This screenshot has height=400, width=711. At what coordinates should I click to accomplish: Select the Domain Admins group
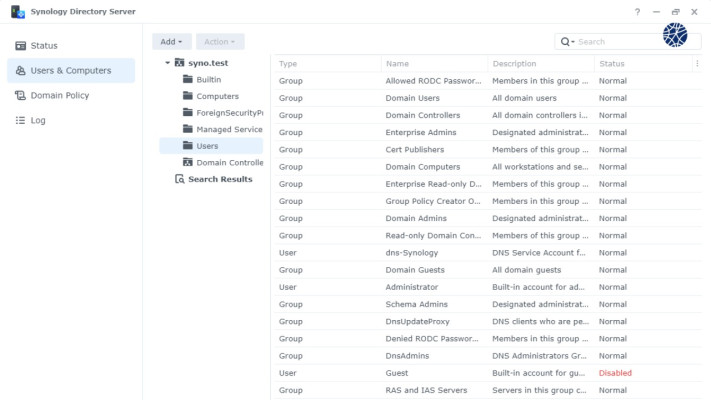(x=488, y=219)
